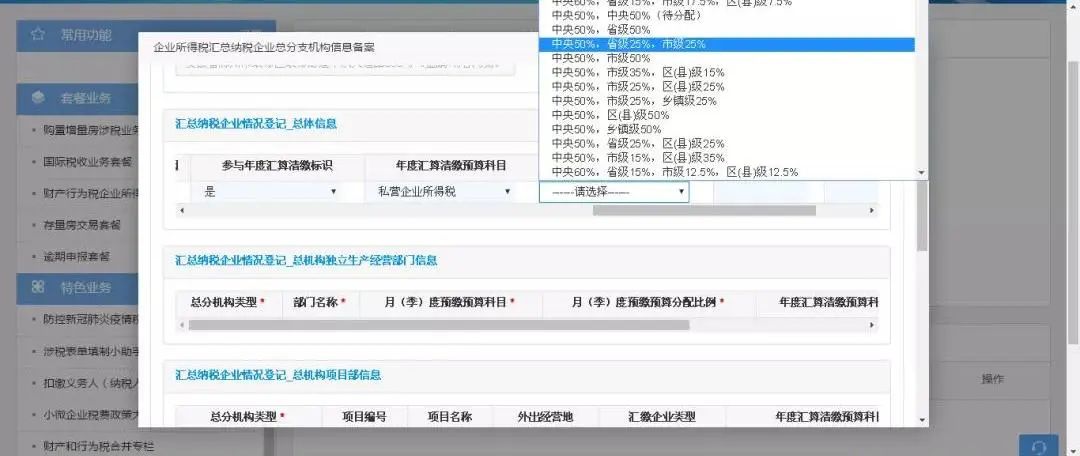This screenshot has height=456, width=1080.
Task: Choose option 中央50%，市级50%
Action: 727,59
